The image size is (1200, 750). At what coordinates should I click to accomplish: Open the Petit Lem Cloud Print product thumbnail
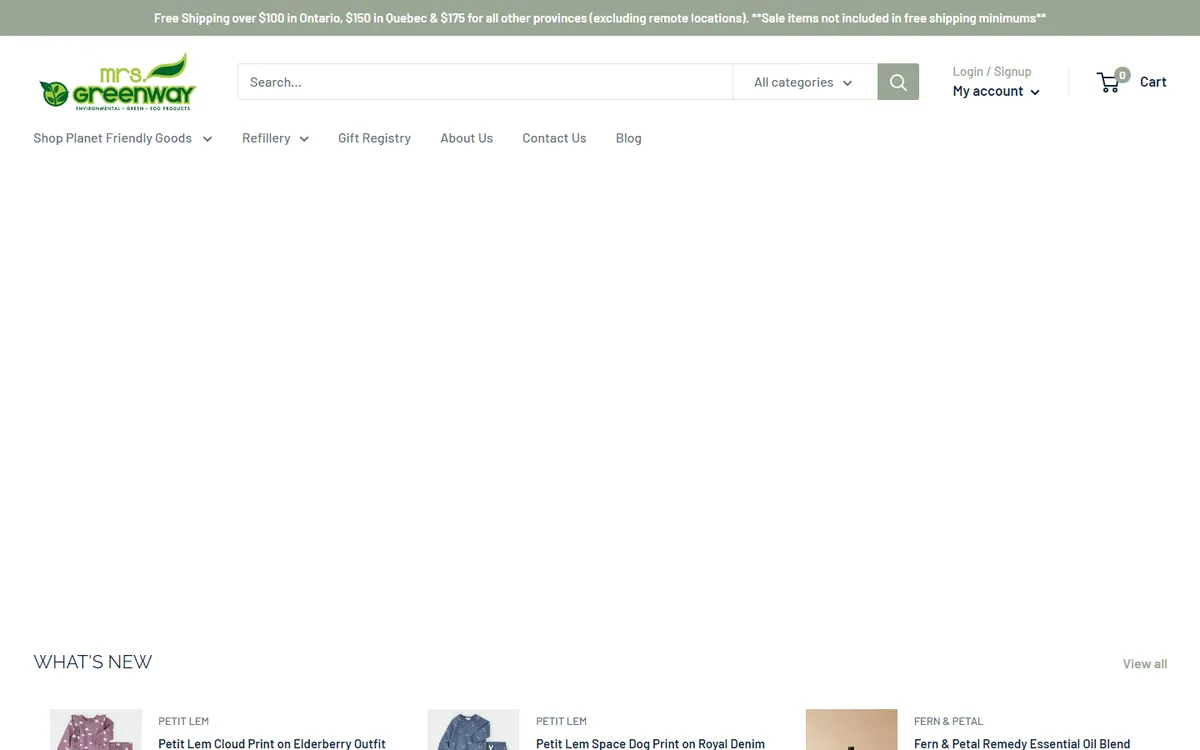coord(96,730)
